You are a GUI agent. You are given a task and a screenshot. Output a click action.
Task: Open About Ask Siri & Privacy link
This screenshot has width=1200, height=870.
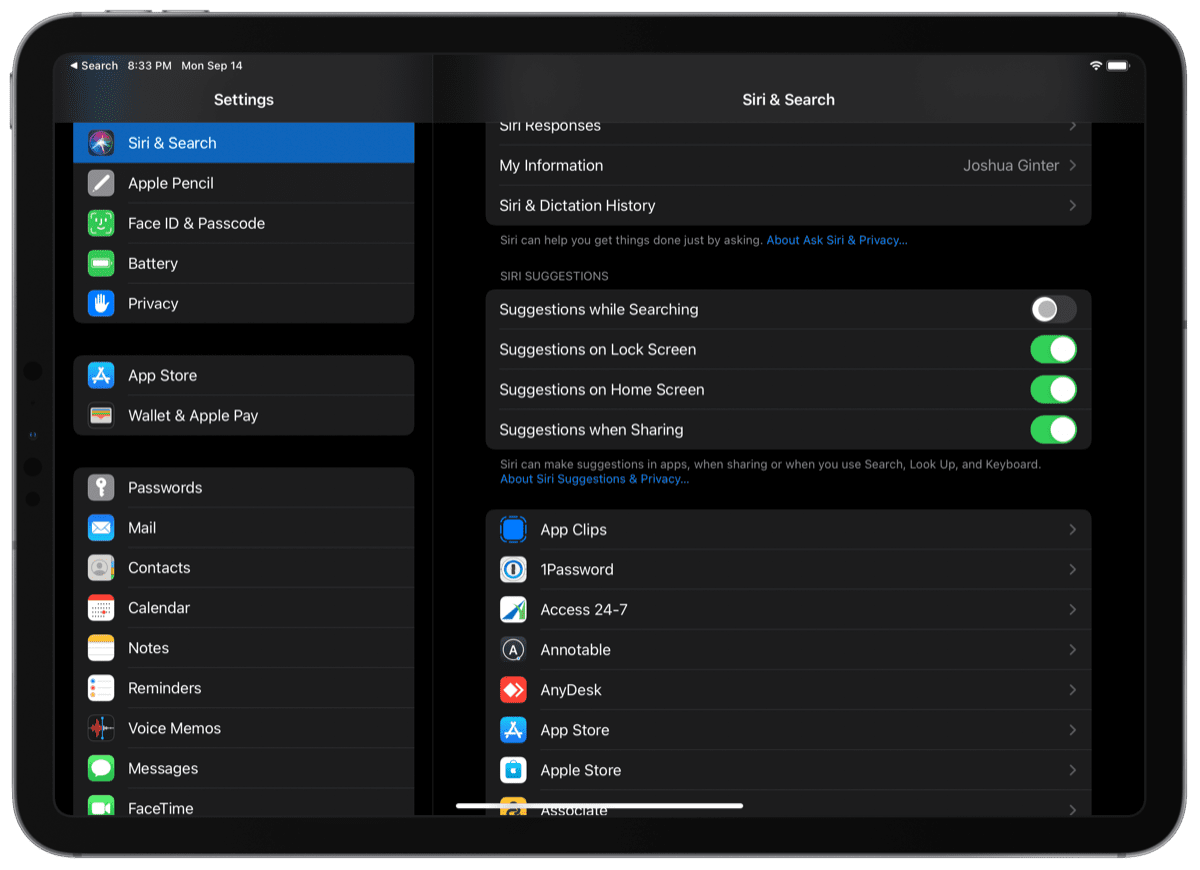837,240
